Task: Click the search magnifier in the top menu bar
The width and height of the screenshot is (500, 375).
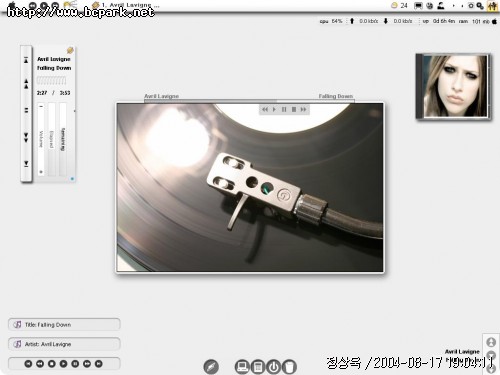Action: [480, 5]
